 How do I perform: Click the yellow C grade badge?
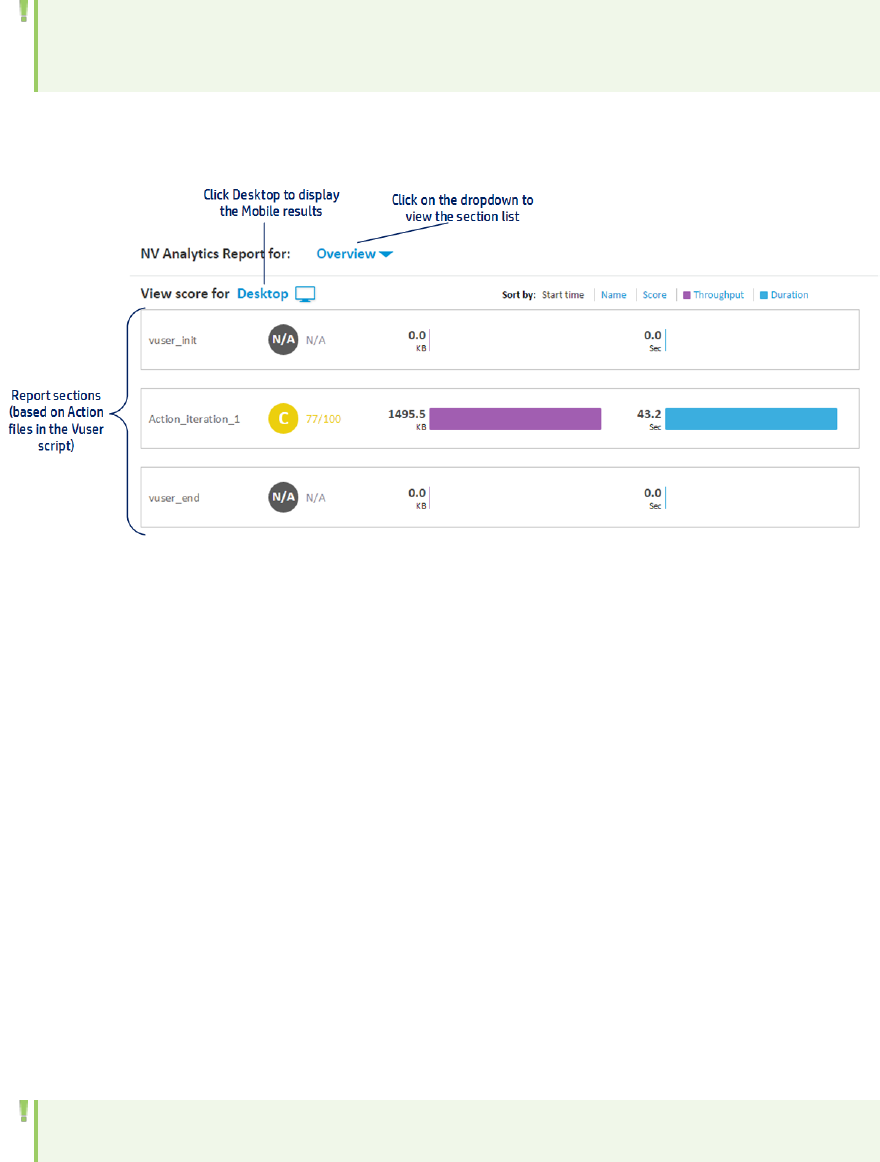click(x=283, y=419)
